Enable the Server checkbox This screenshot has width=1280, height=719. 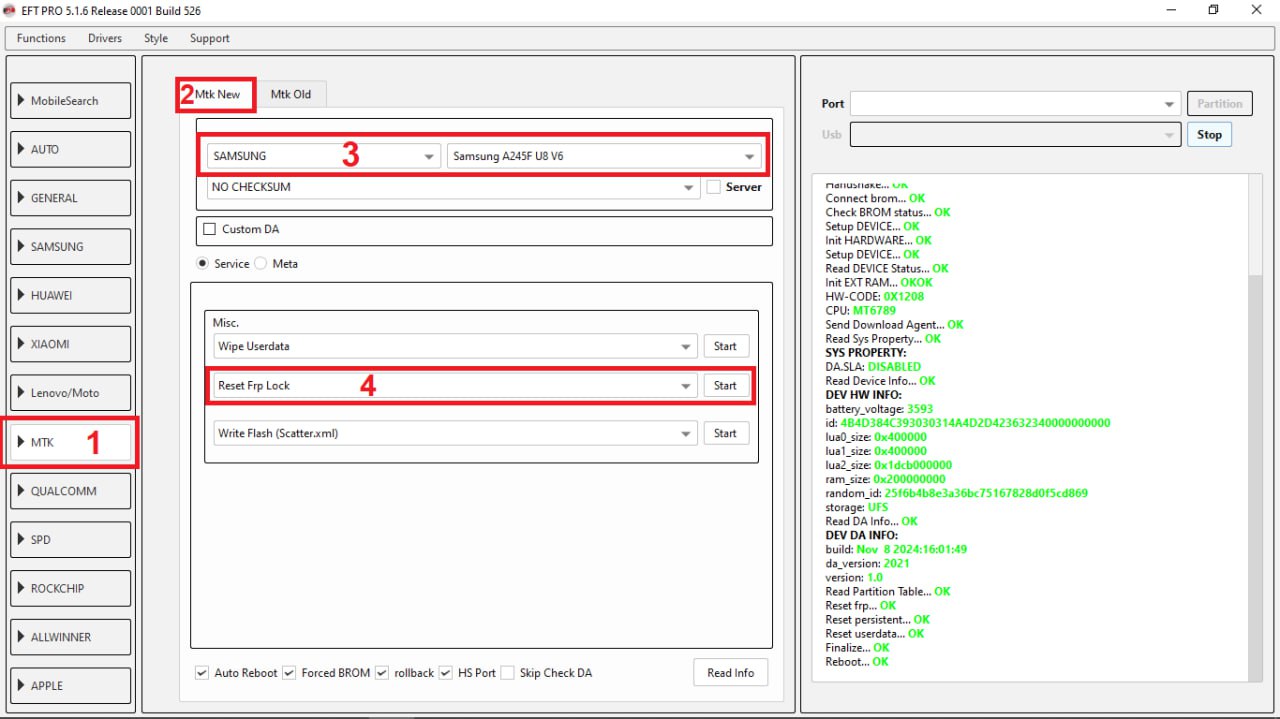click(x=713, y=187)
